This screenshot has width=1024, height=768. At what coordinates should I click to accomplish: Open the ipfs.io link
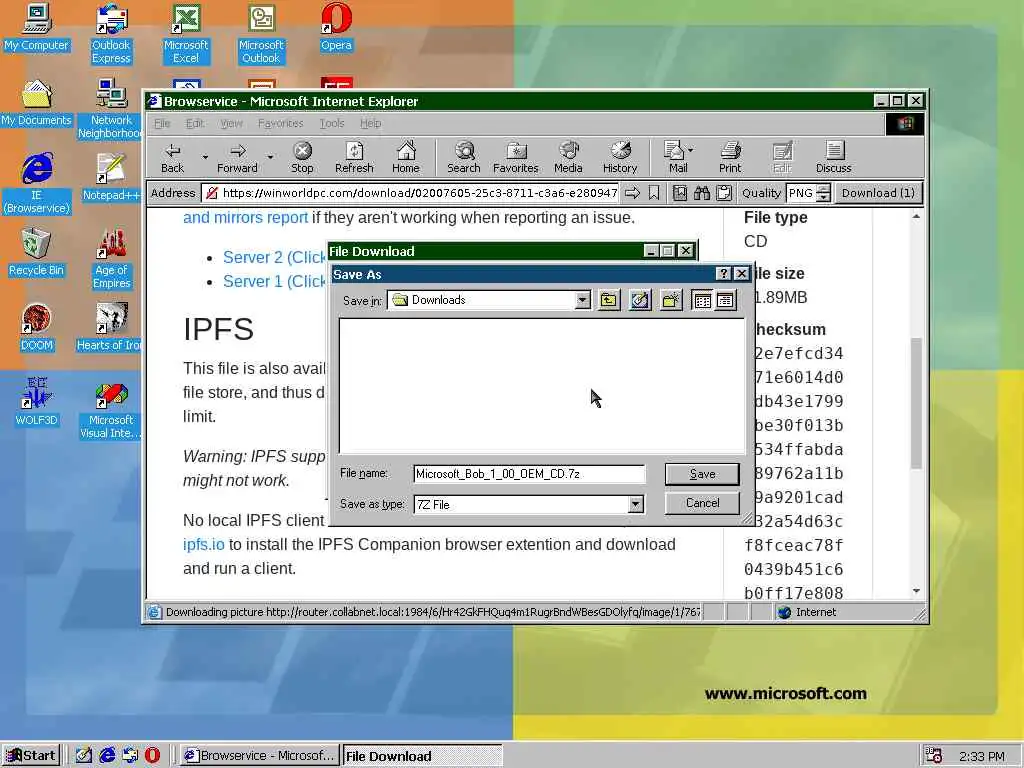click(x=204, y=545)
